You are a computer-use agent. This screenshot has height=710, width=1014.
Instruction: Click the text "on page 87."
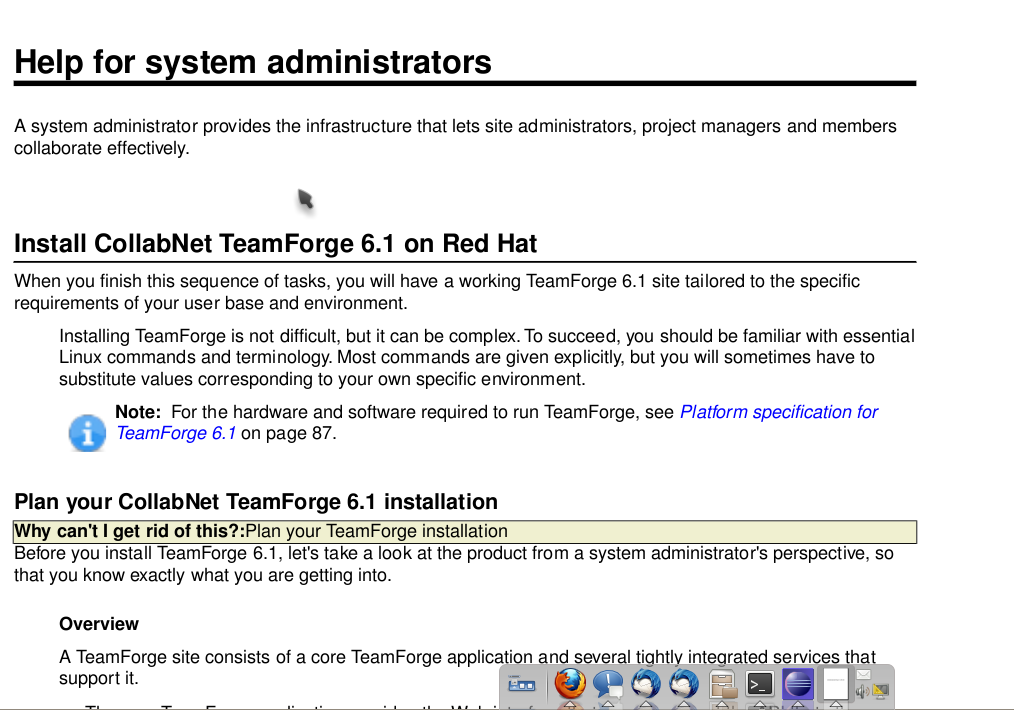point(288,433)
